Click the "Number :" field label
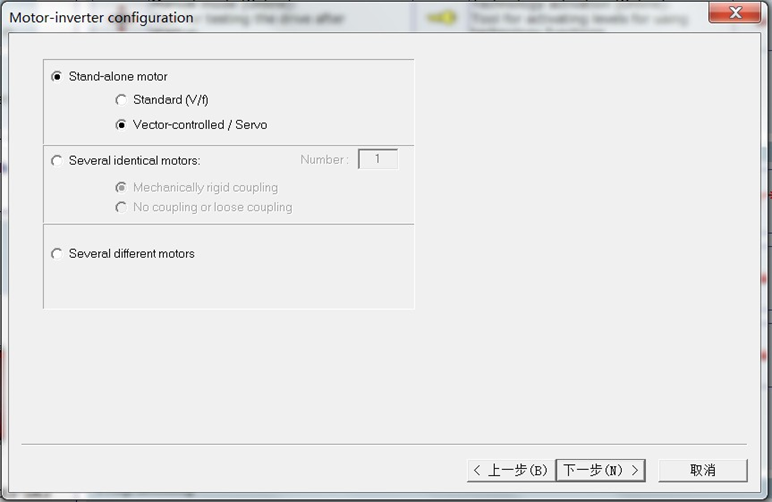Viewport: 772px width, 502px height. pyautogui.click(x=324, y=160)
